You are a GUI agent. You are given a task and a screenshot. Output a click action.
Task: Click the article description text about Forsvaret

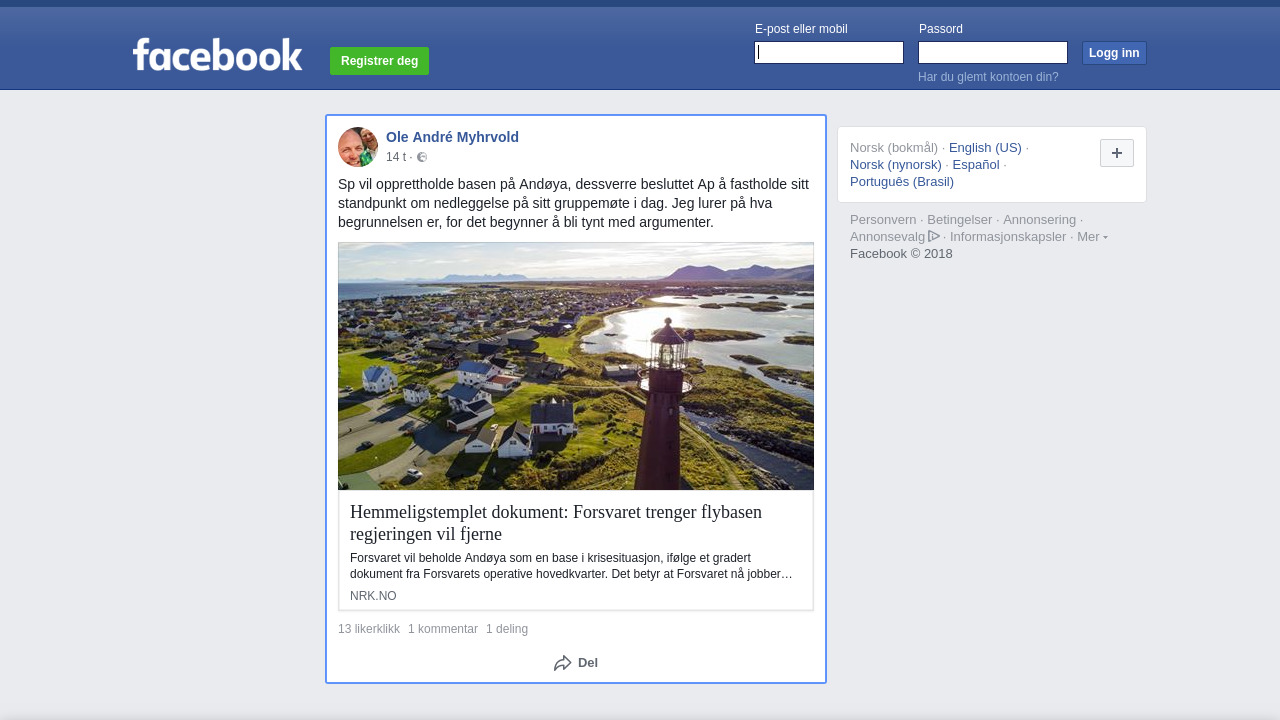[571, 566]
